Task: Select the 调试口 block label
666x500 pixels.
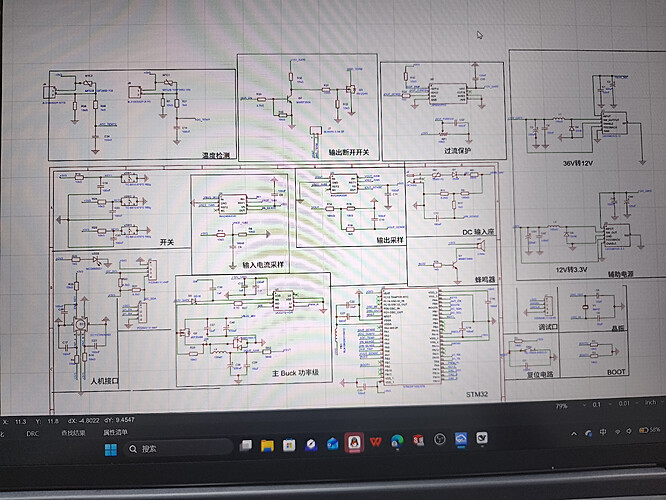Action: (548, 327)
